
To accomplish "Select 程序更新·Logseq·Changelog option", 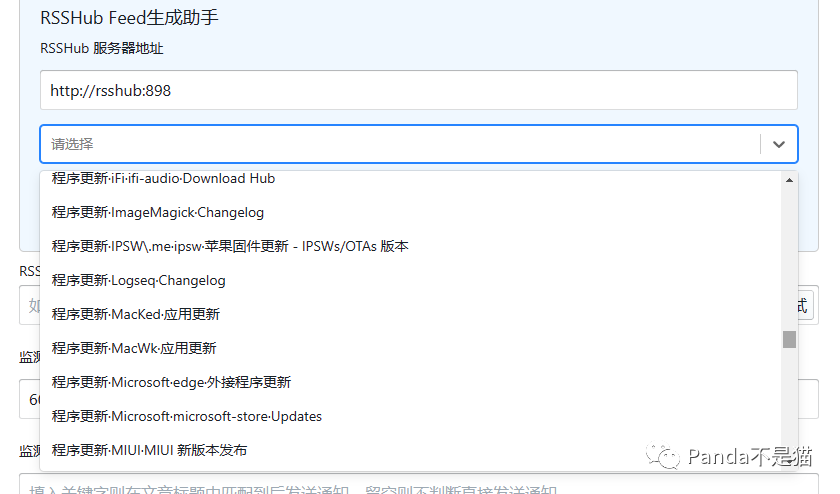I will click(x=410, y=281).
